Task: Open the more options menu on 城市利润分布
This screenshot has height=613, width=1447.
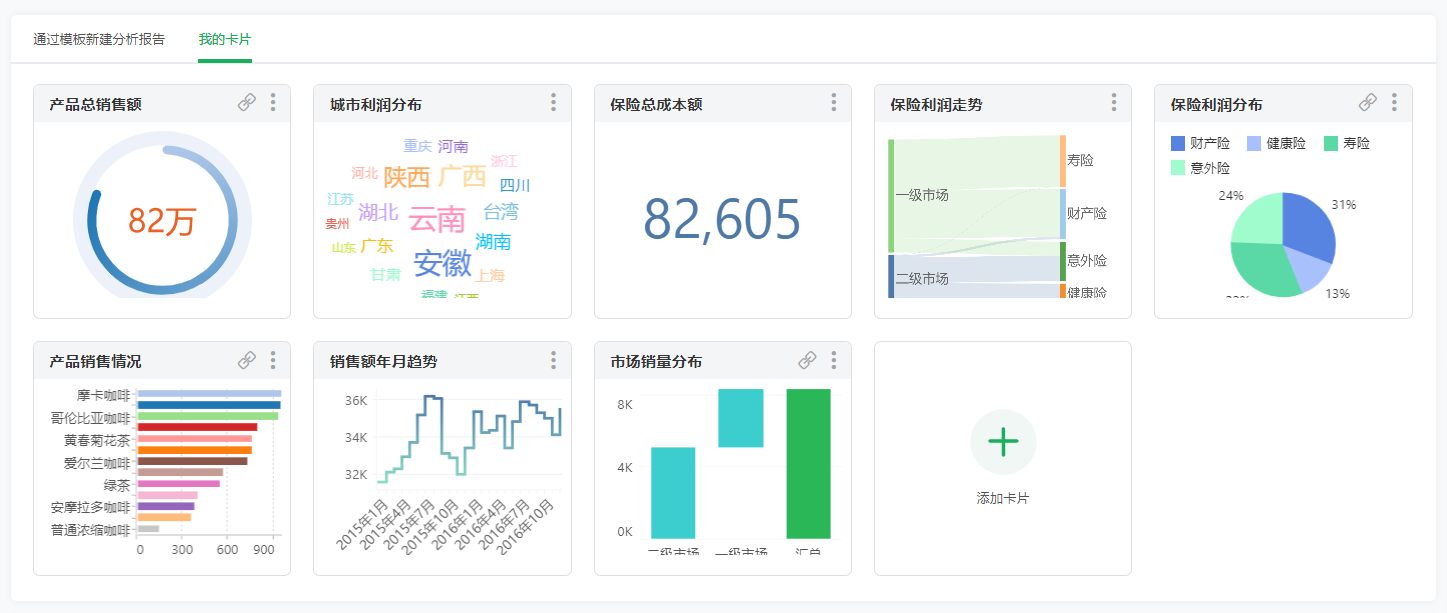Action: [553, 102]
